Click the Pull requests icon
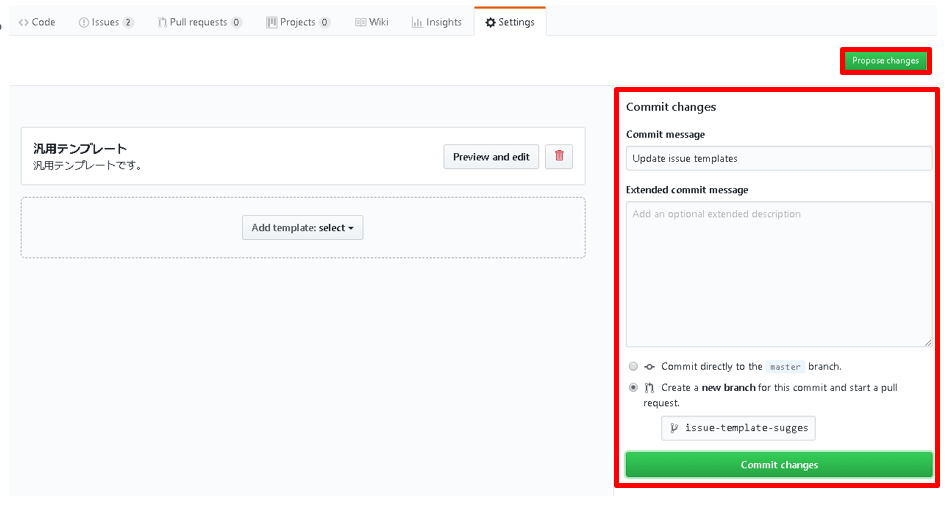949x505 pixels. [162, 22]
